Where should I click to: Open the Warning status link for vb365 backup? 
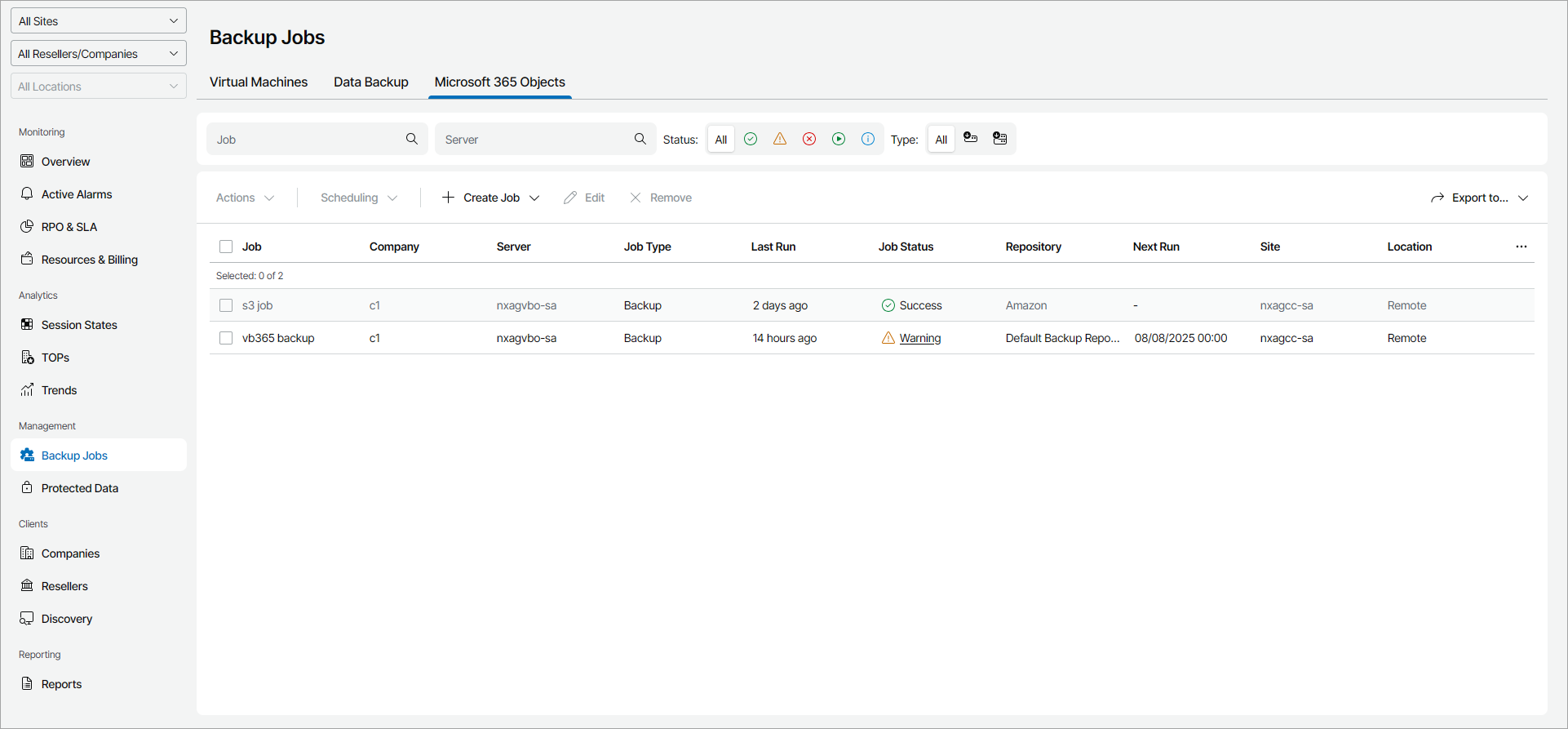coord(920,338)
